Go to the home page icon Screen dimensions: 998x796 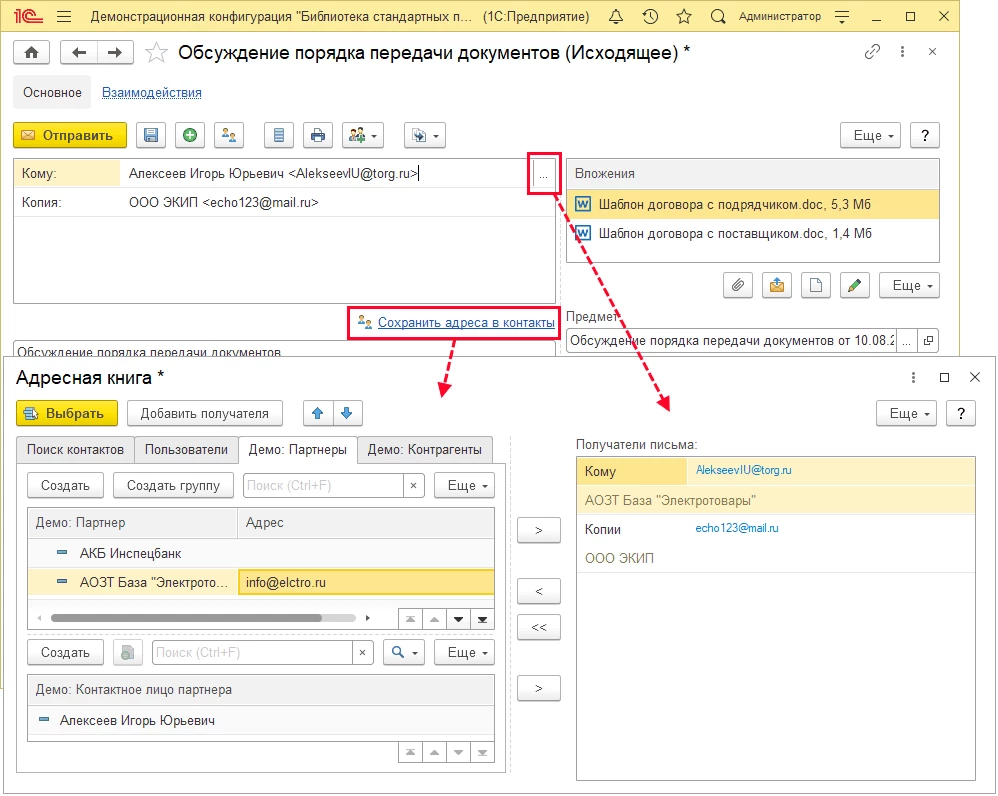32,53
